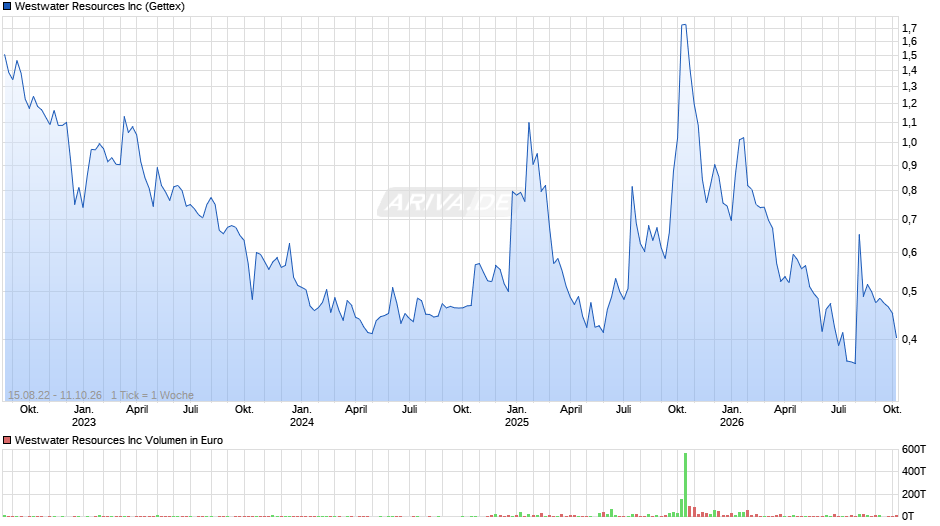The image size is (940, 526).
Task: Click the date range text '15.08.22 - 11.10.26'
Action: [55, 395]
